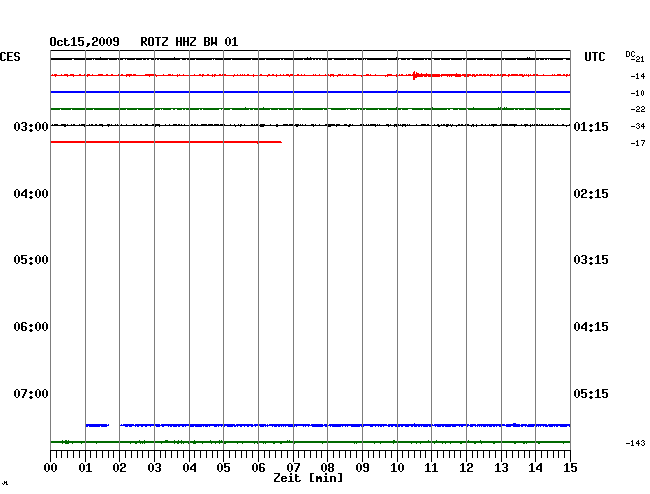This screenshot has width=650, height=494.
Task: Click the left time label "06:00"
Action: [x=31, y=327]
